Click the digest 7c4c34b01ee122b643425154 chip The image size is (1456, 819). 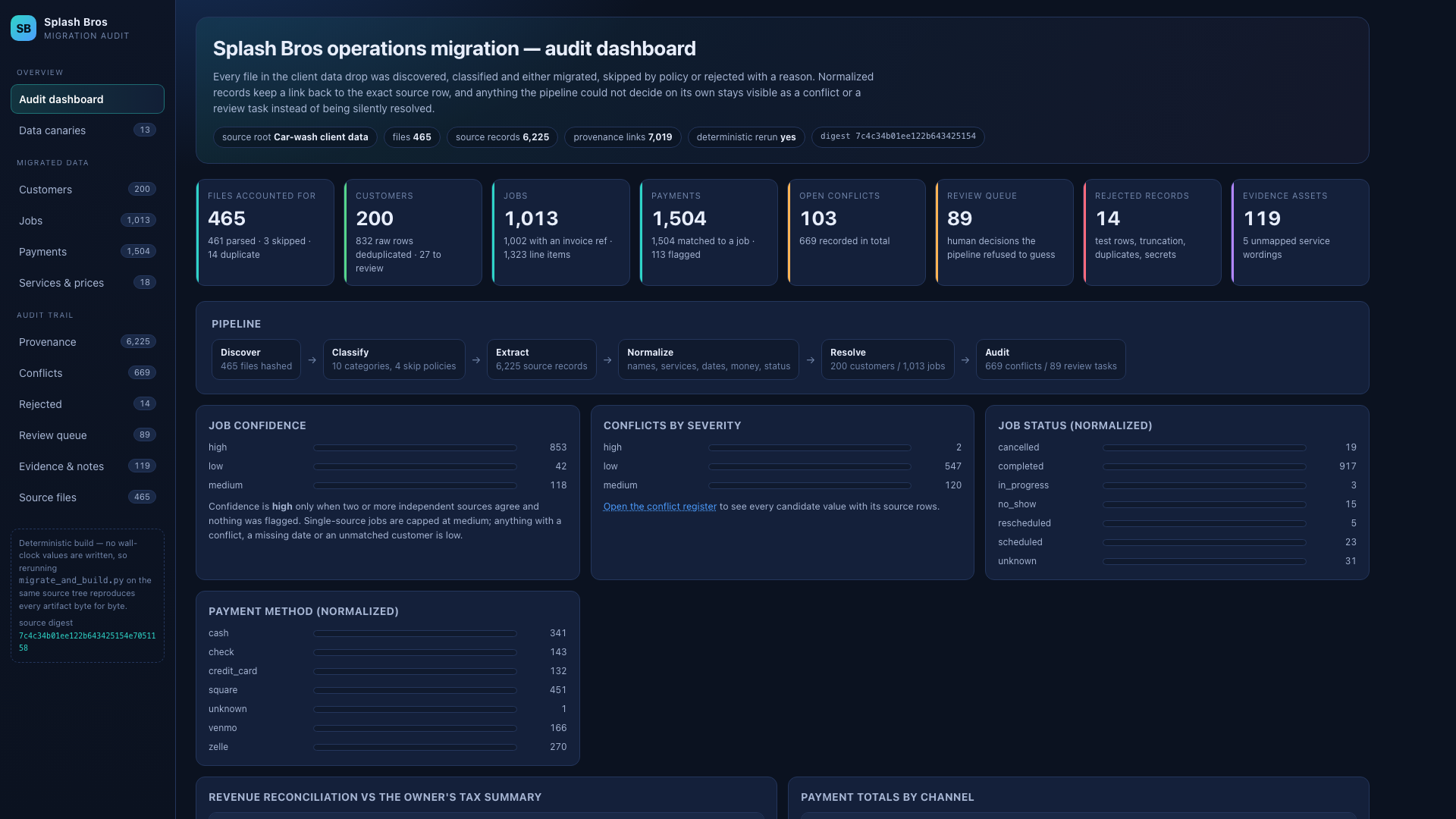click(898, 137)
